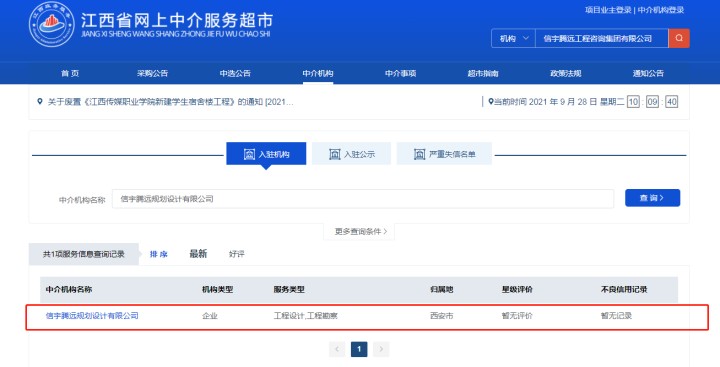The image size is (720, 367).
Task: Click the 工程设计,工程勘察 service cell
Action: (x=305, y=316)
